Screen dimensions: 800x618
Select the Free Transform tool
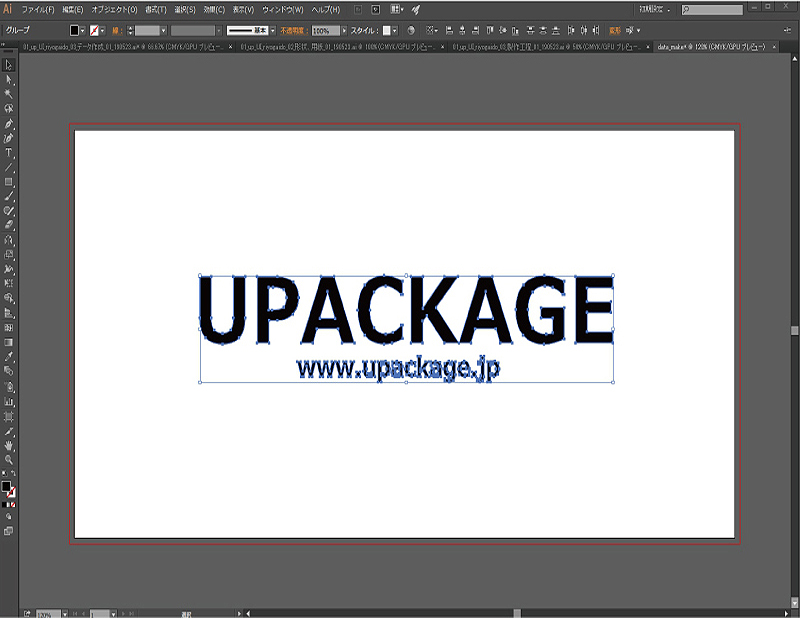8,283
